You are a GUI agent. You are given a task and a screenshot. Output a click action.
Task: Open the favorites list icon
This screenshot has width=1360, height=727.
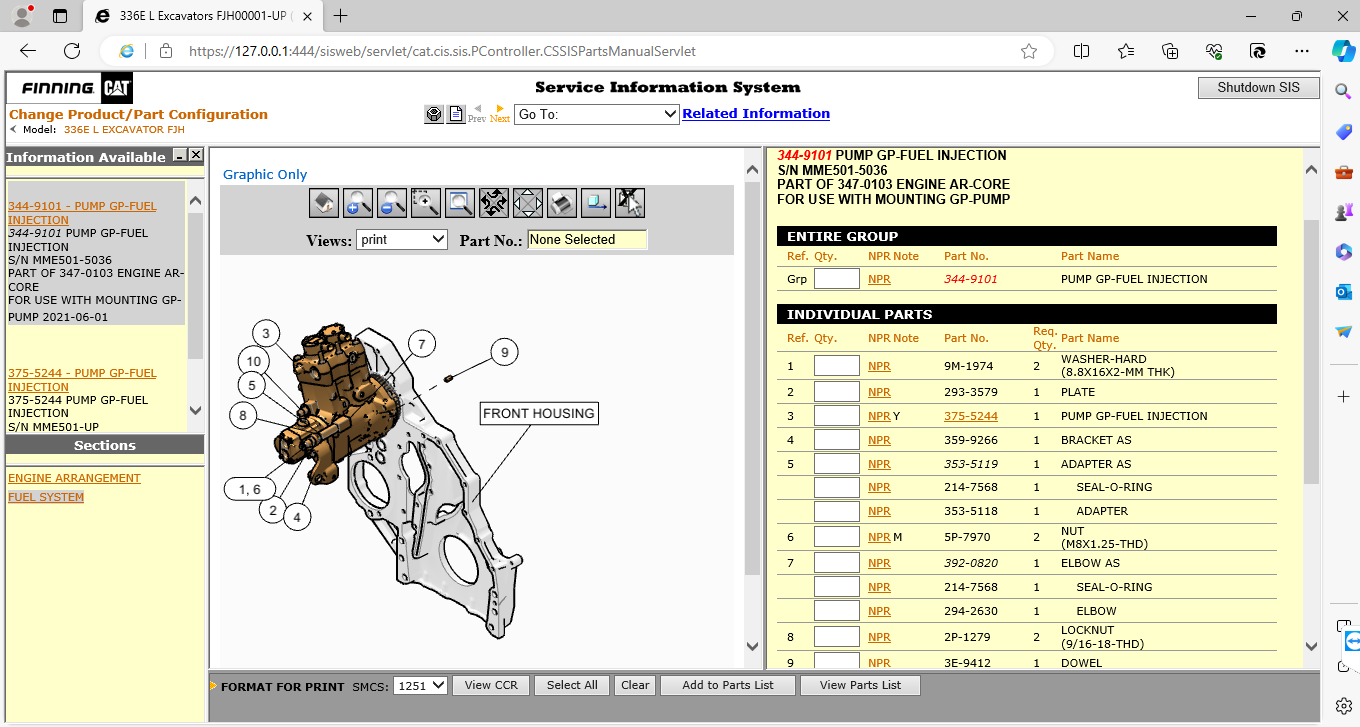(x=1126, y=51)
